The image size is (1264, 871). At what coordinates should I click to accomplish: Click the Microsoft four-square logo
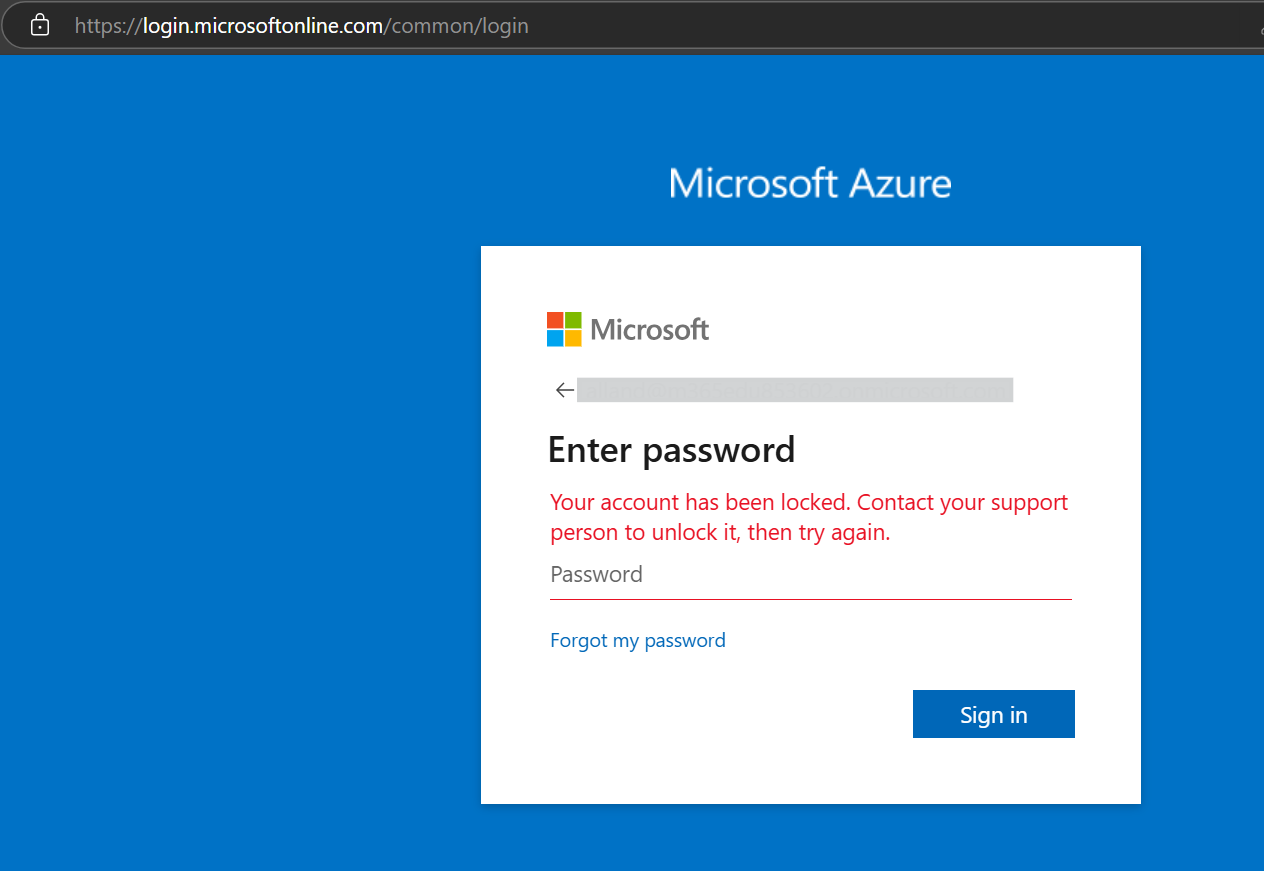pyautogui.click(x=565, y=329)
